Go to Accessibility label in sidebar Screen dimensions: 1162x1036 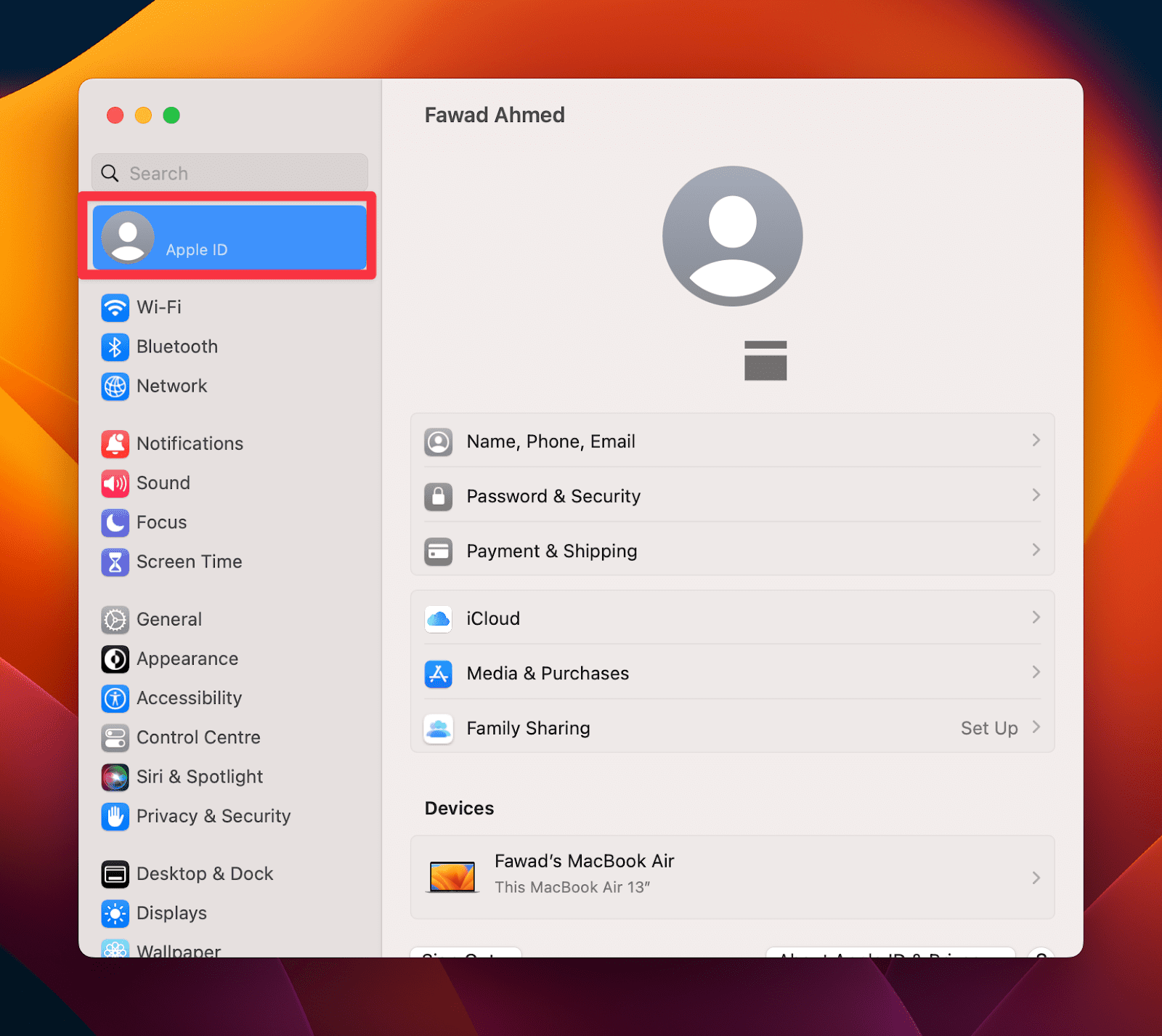click(189, 698)
